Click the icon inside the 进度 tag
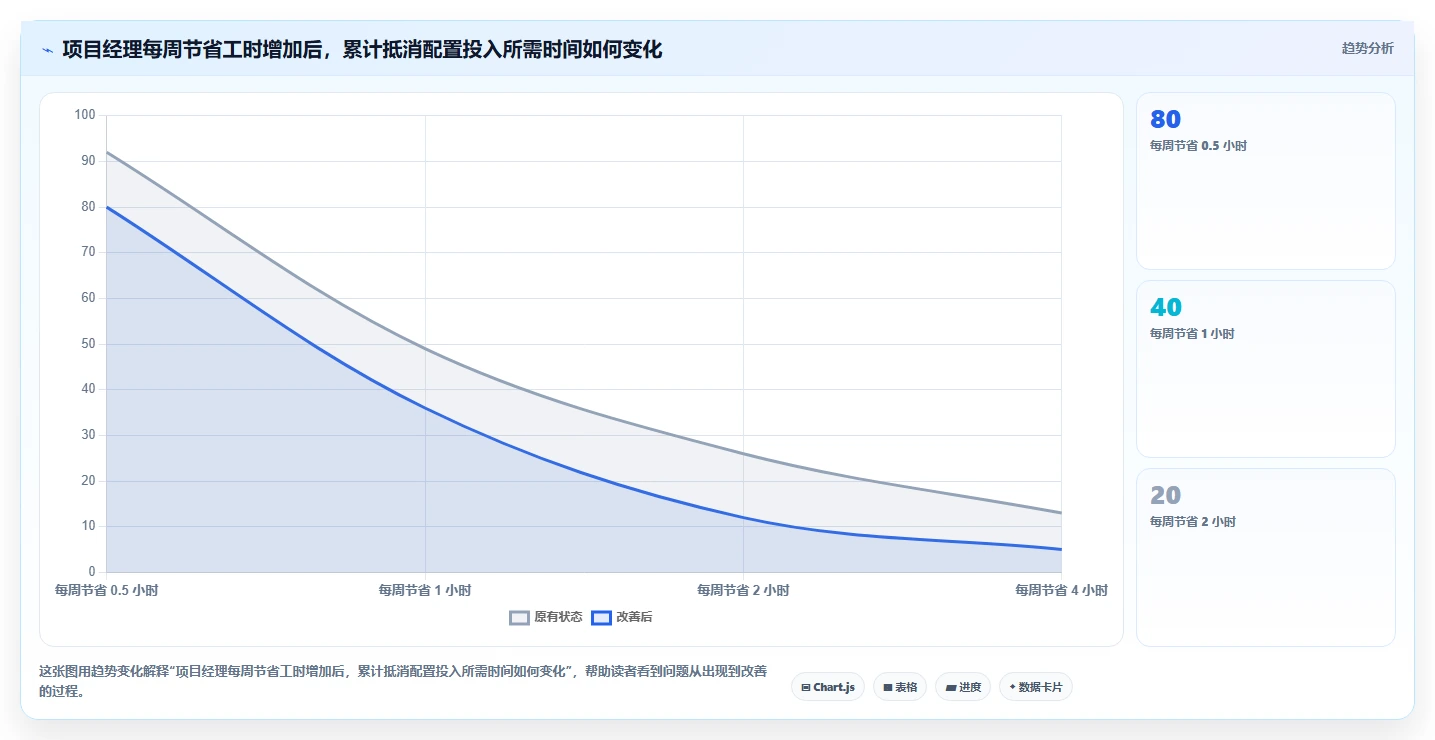This screenshot has width=1435, height=740. point(951,688)
